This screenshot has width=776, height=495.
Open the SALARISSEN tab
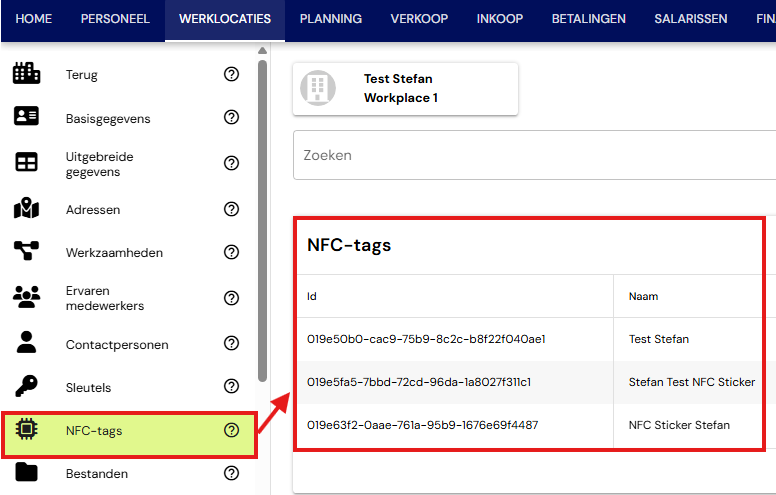690,19
